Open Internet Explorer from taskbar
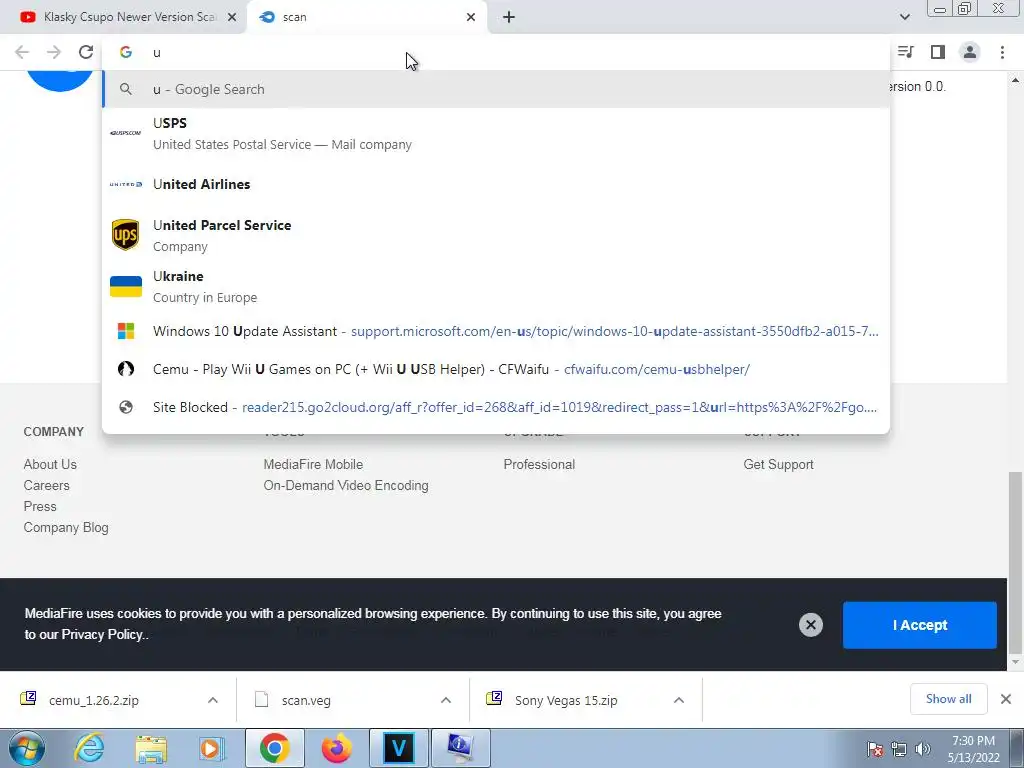1024x768 pixels. coord(89,749)
